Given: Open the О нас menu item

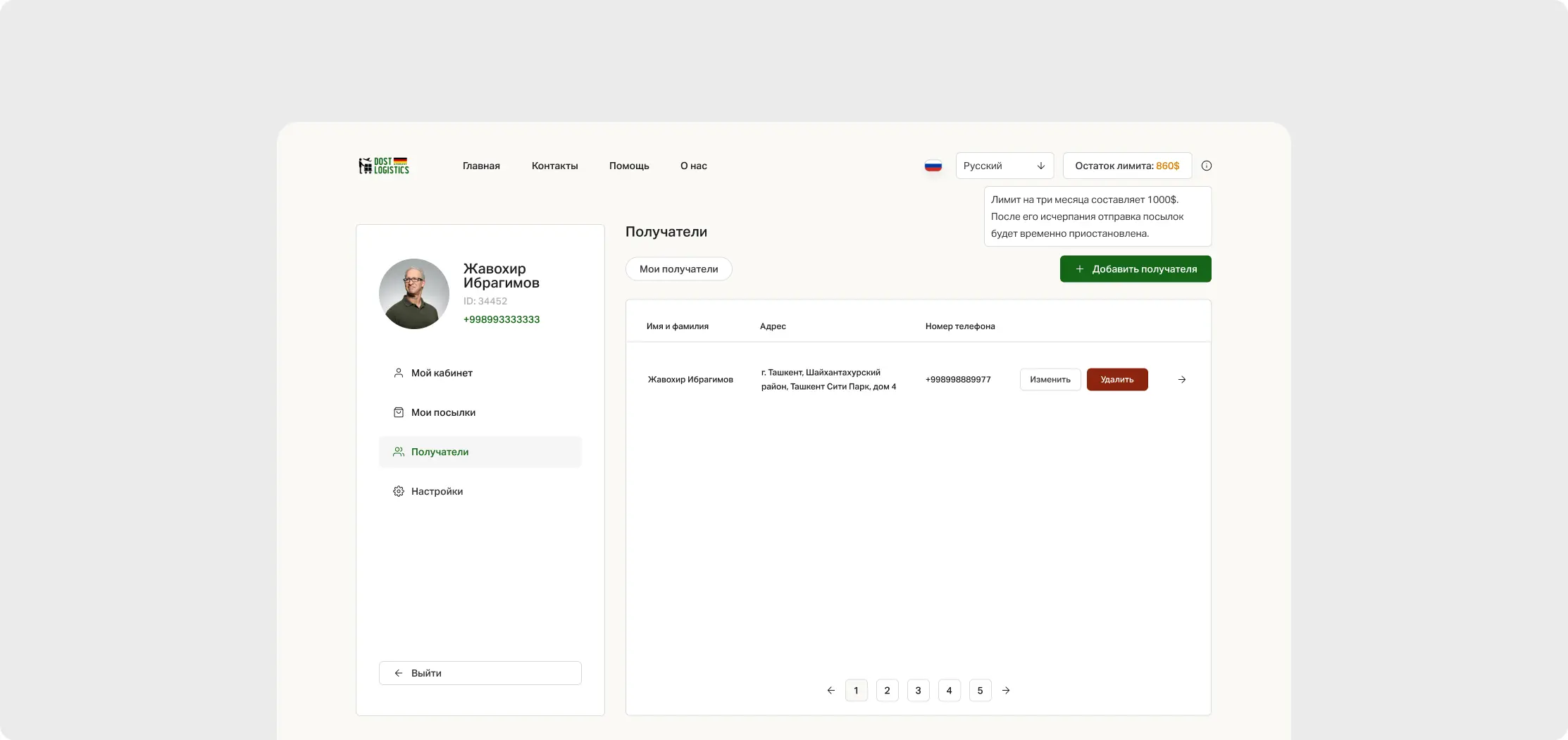Looking at the screenshot, I should coord(694,166).
